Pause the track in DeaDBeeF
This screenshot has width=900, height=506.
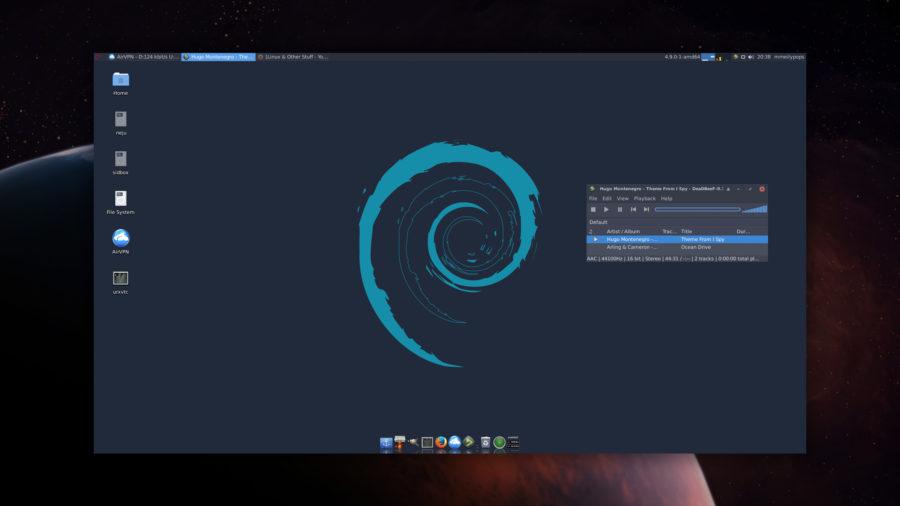click(x=620, y=209)
